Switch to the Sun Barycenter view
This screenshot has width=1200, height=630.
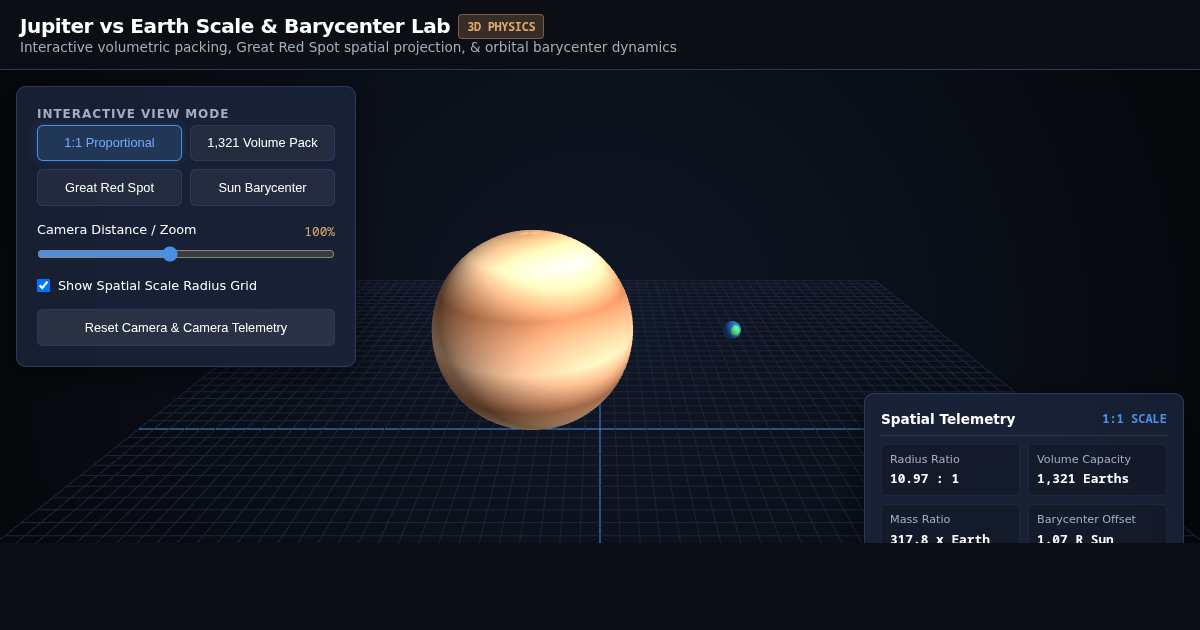pos(262,188)
